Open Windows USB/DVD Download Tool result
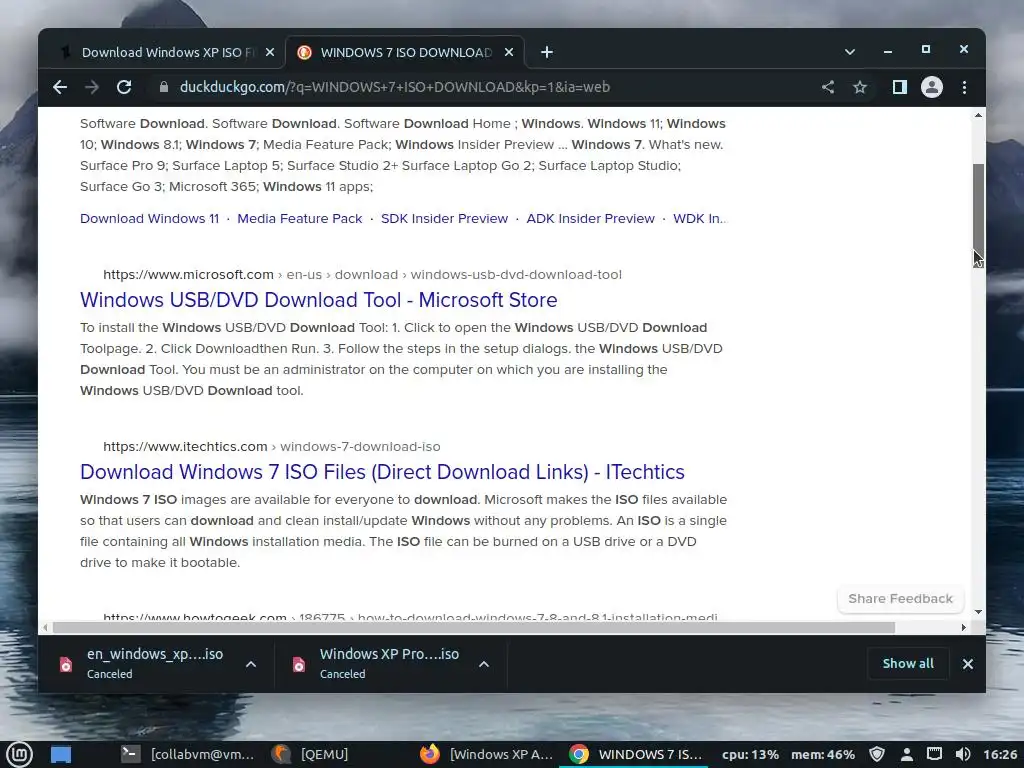This screenshot has height=768, width=1024. click(x=319, y=300)
